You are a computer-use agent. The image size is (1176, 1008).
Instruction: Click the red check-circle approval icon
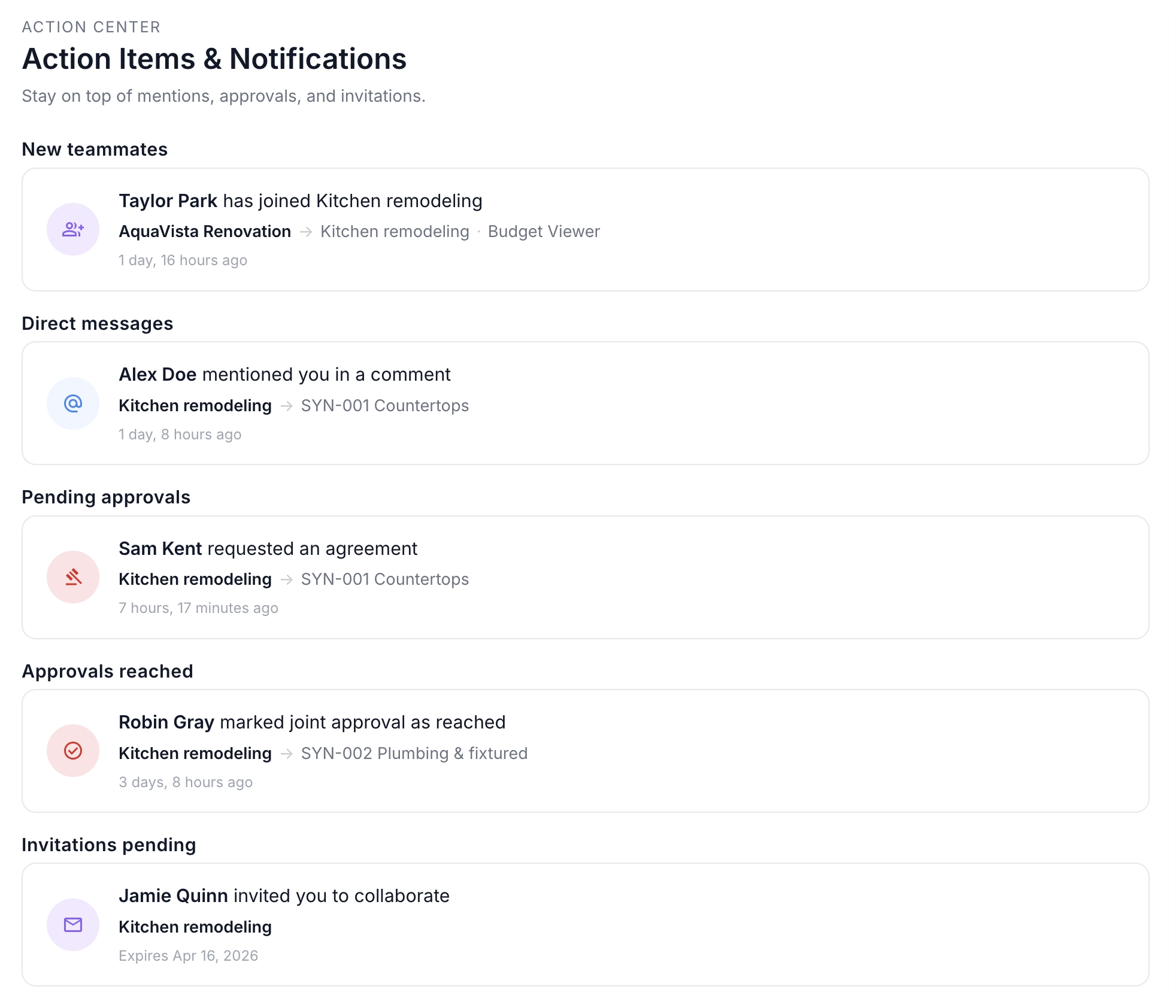(73, 751)
